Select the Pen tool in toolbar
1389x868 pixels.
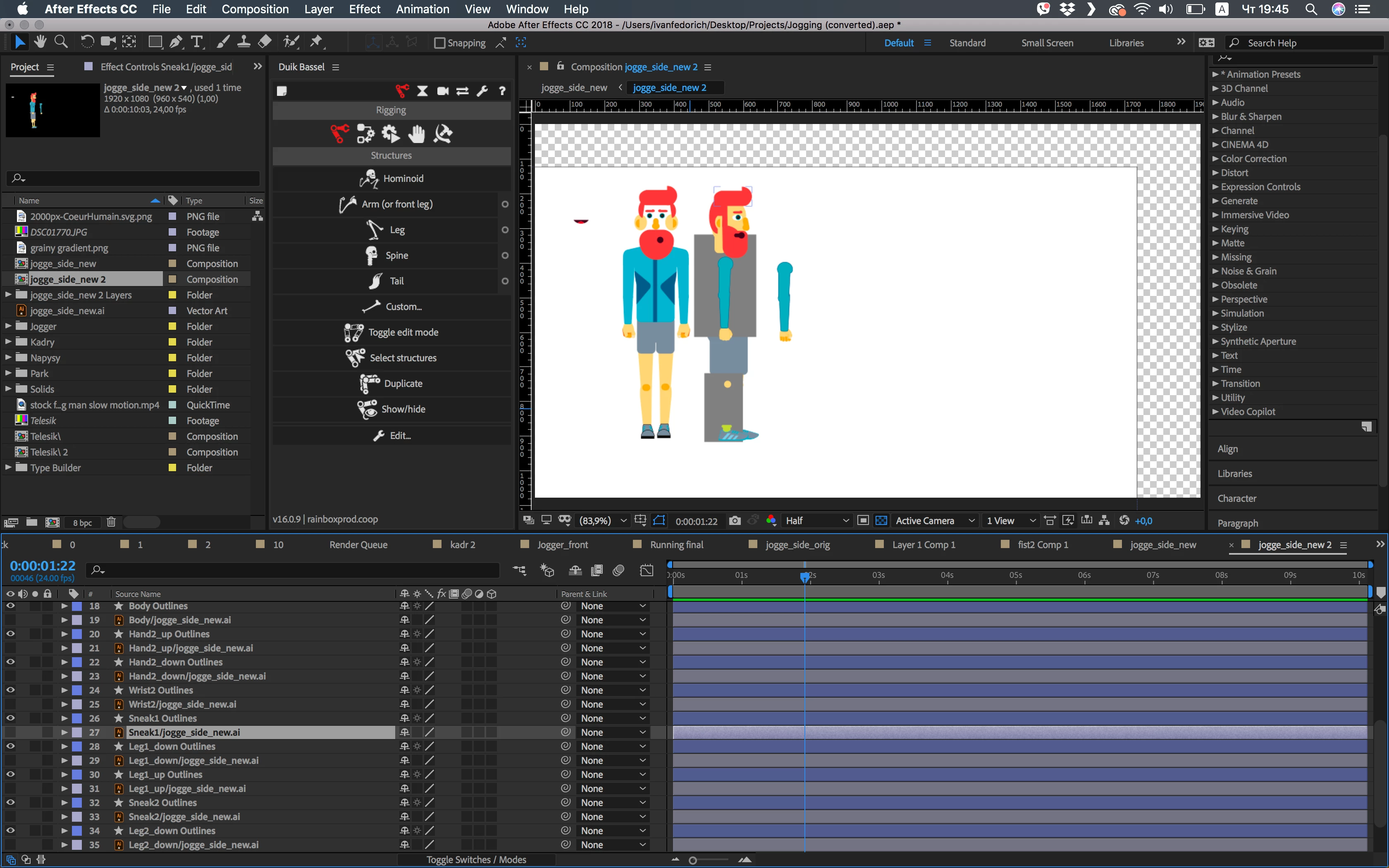(x=176, y=42)
